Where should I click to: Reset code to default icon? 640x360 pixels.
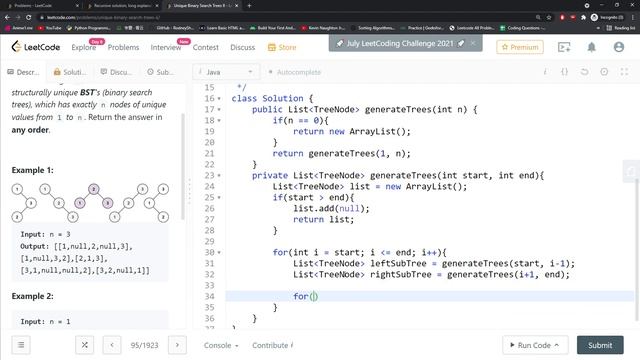point(584,72)
